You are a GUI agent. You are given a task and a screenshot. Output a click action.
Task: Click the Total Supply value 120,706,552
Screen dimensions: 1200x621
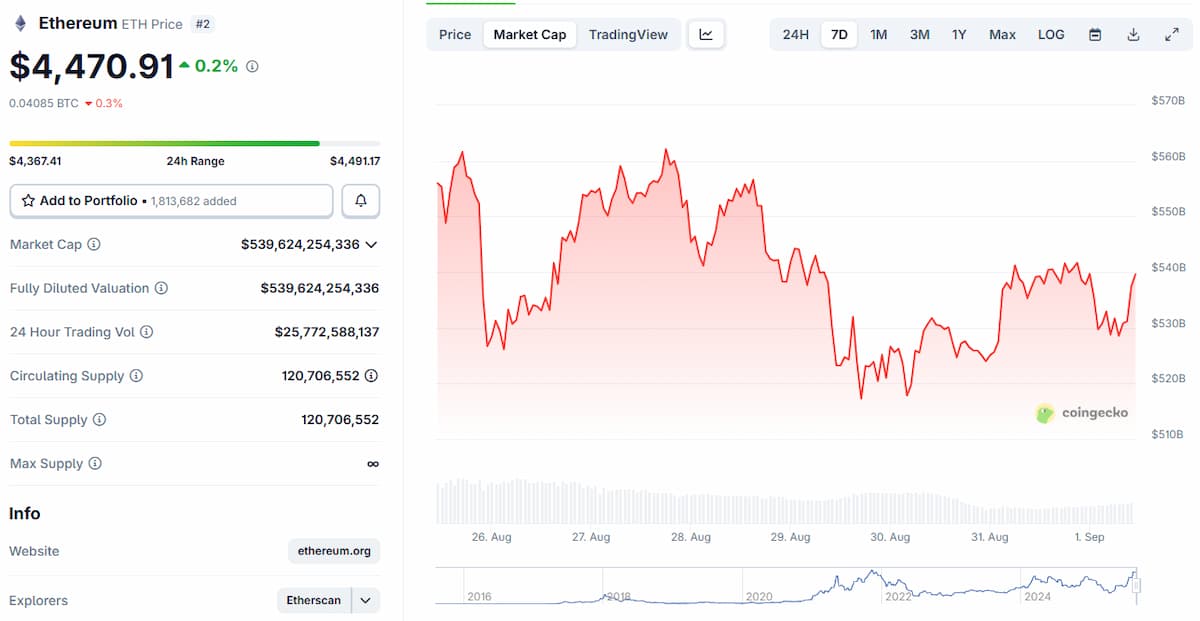[340, 420]
